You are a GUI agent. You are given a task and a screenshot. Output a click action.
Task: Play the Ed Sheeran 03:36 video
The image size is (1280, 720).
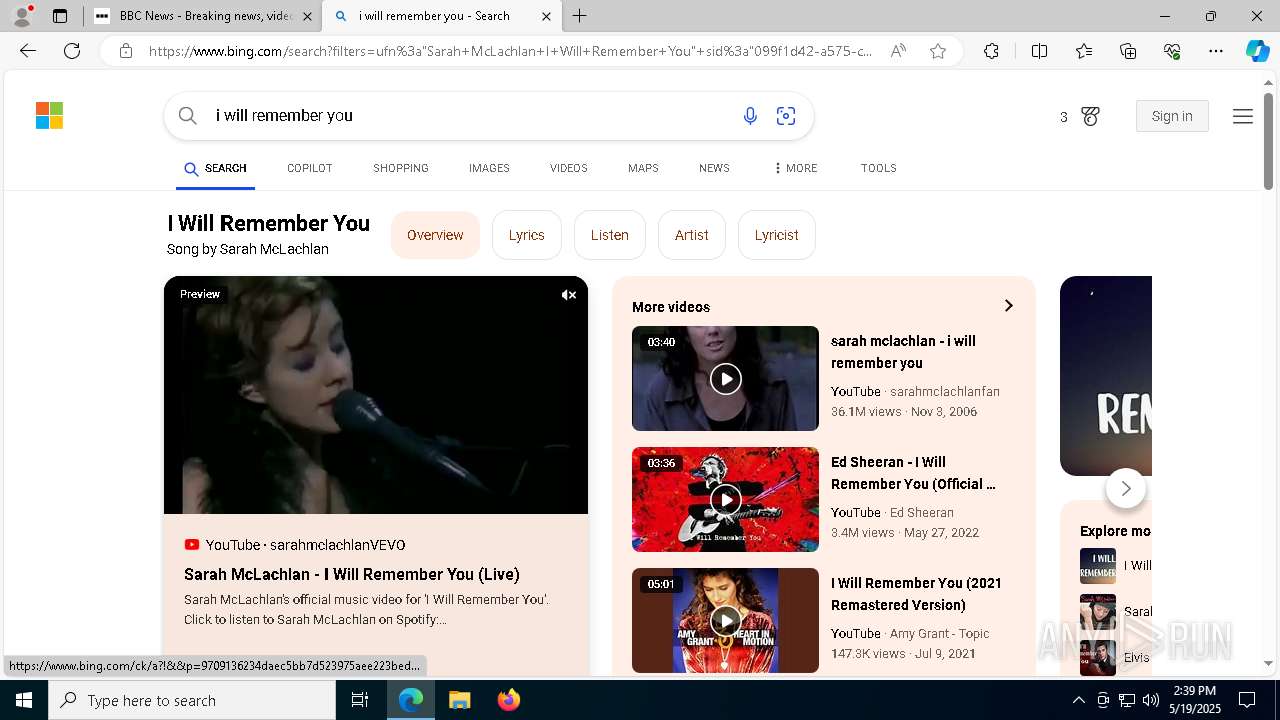725,499
